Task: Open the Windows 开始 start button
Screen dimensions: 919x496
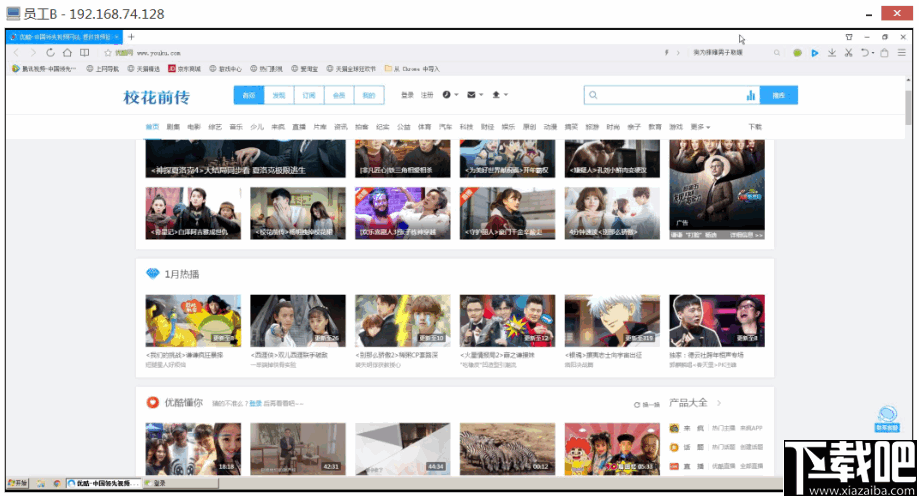Action: tap(18, 483)
